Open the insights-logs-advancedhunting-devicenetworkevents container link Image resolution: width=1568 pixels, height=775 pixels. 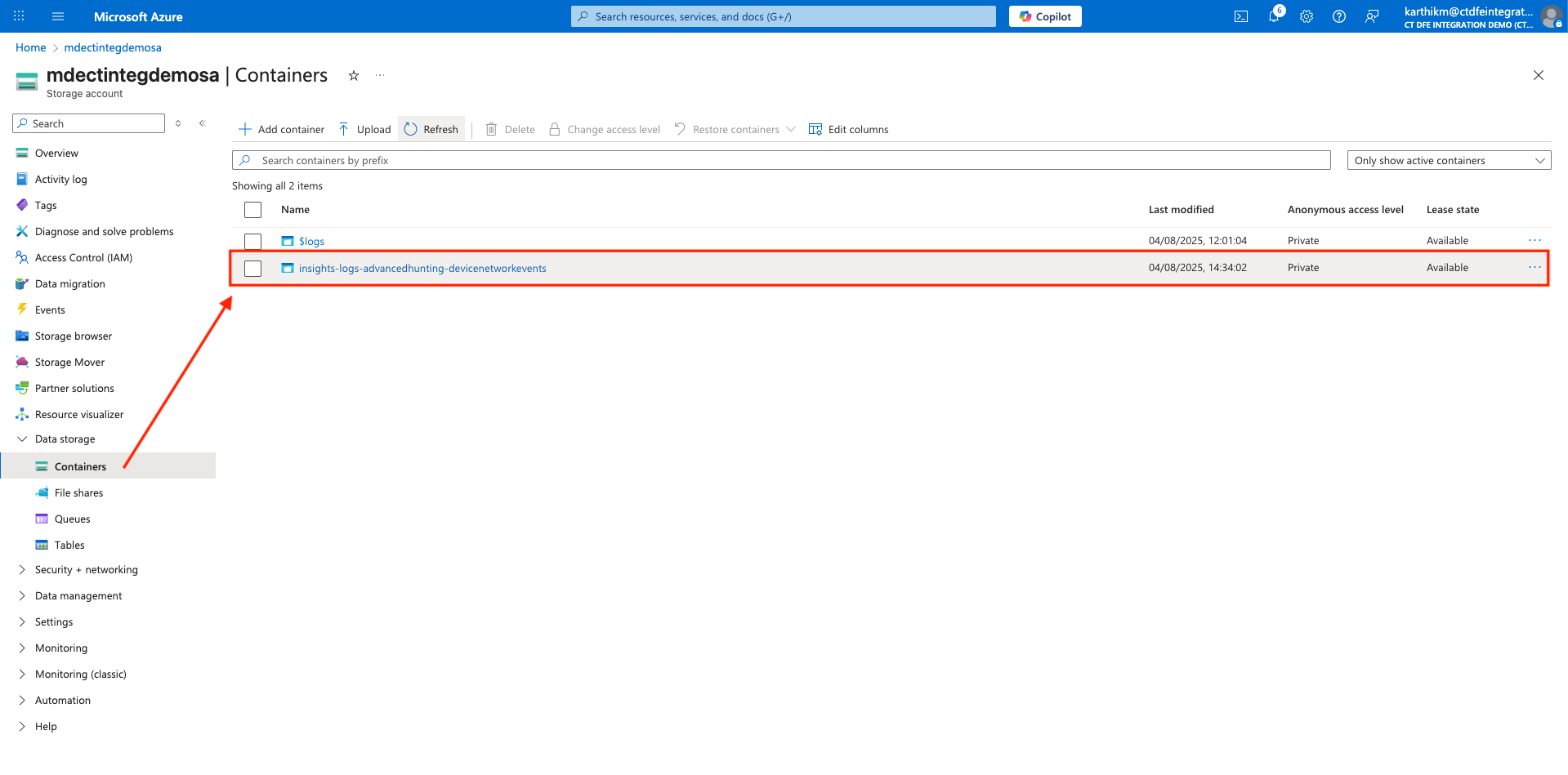tap(422, 269)
